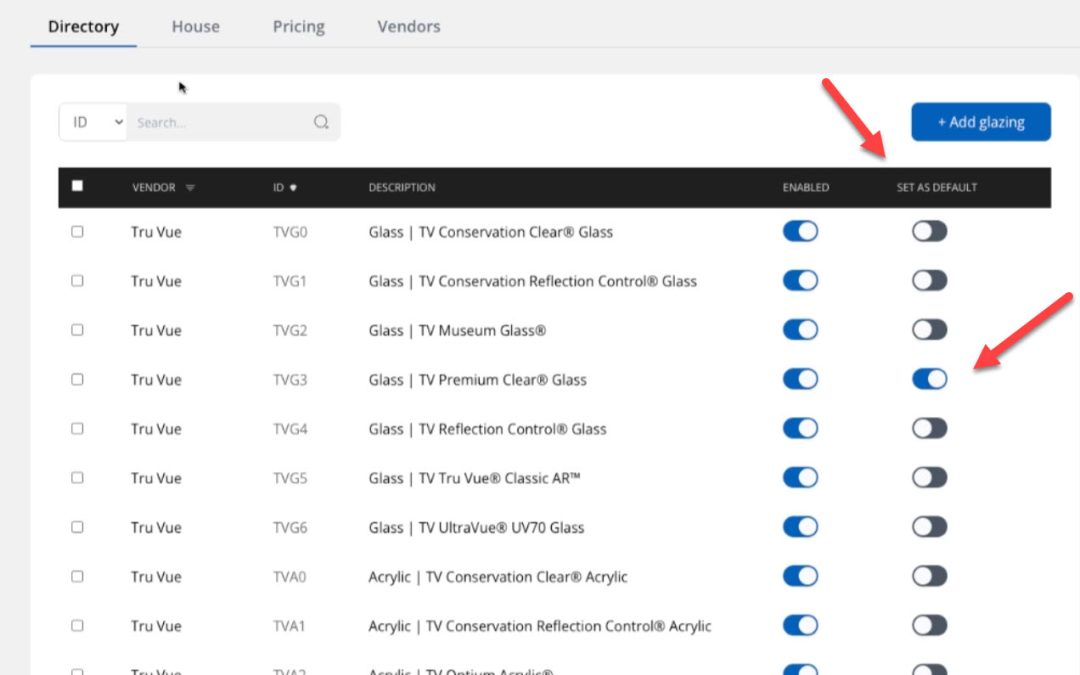Open the House tab
Screen dimensions: 1080x675
point(196,26)
